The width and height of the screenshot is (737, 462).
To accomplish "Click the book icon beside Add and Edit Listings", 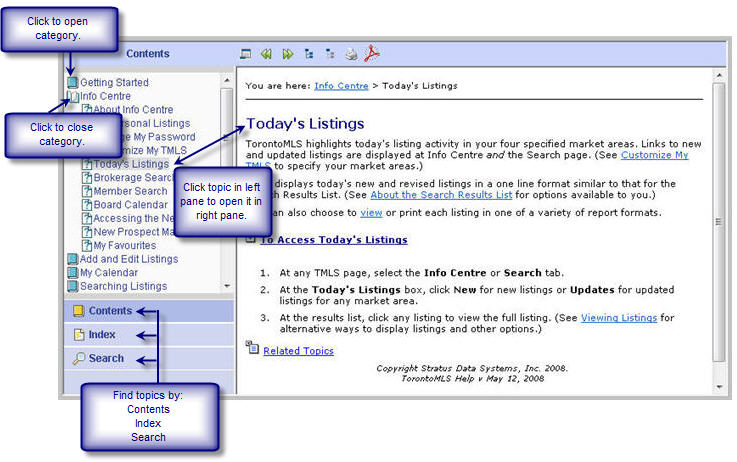I will pos(72,259).
